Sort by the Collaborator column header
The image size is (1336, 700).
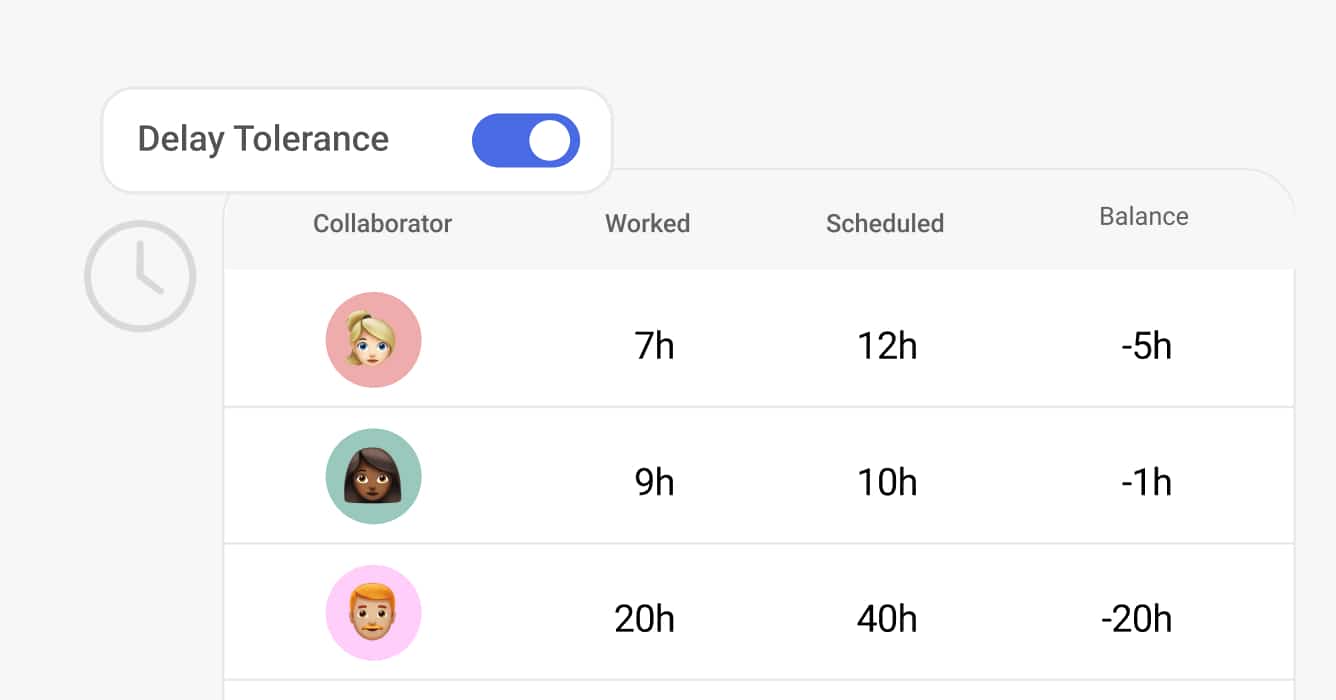click(x=382, y=223)
